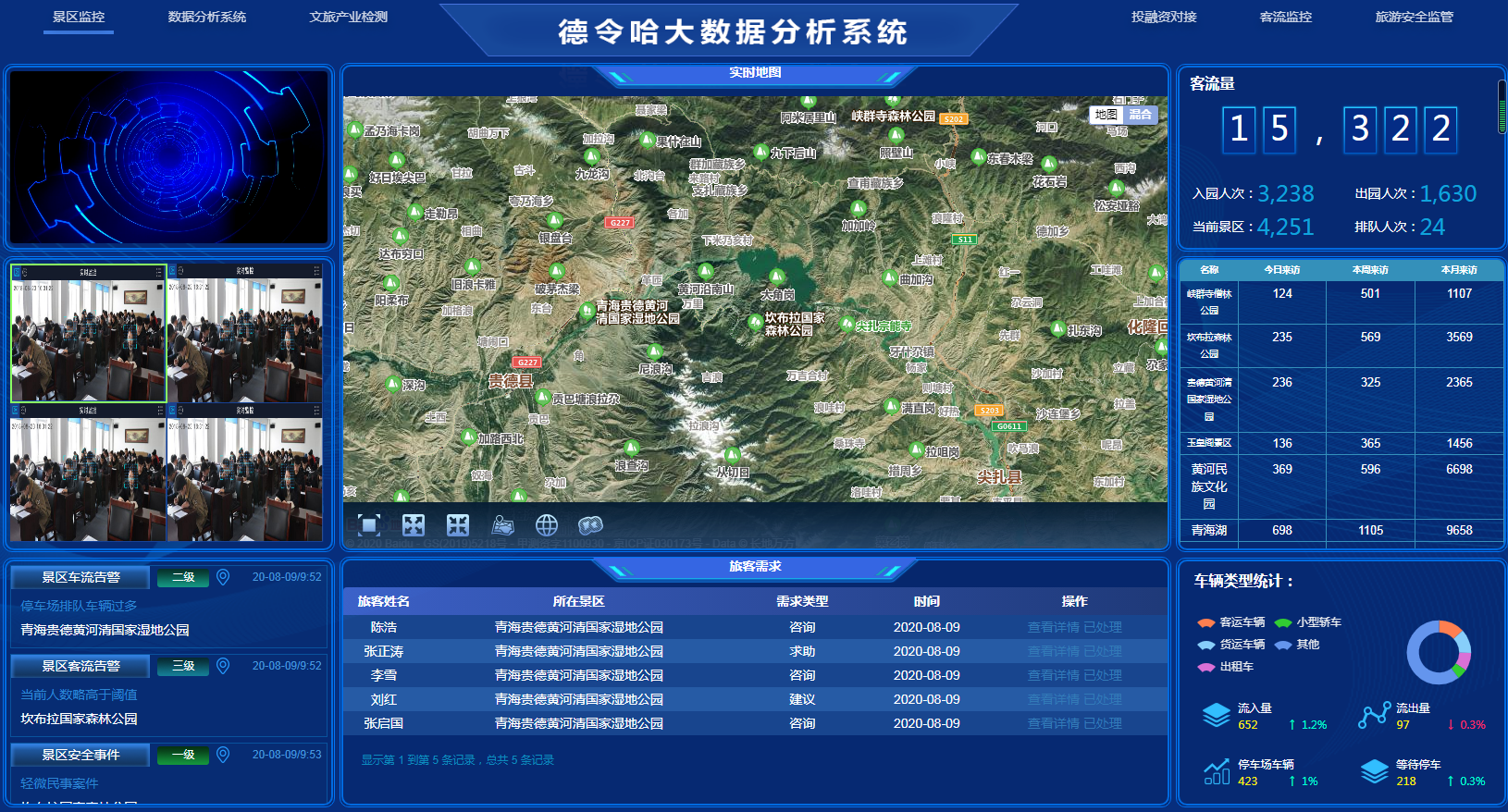Click the 本月来访 column header
The height and width of the screenshot is (812, 1508).
tap(1459, 270)
